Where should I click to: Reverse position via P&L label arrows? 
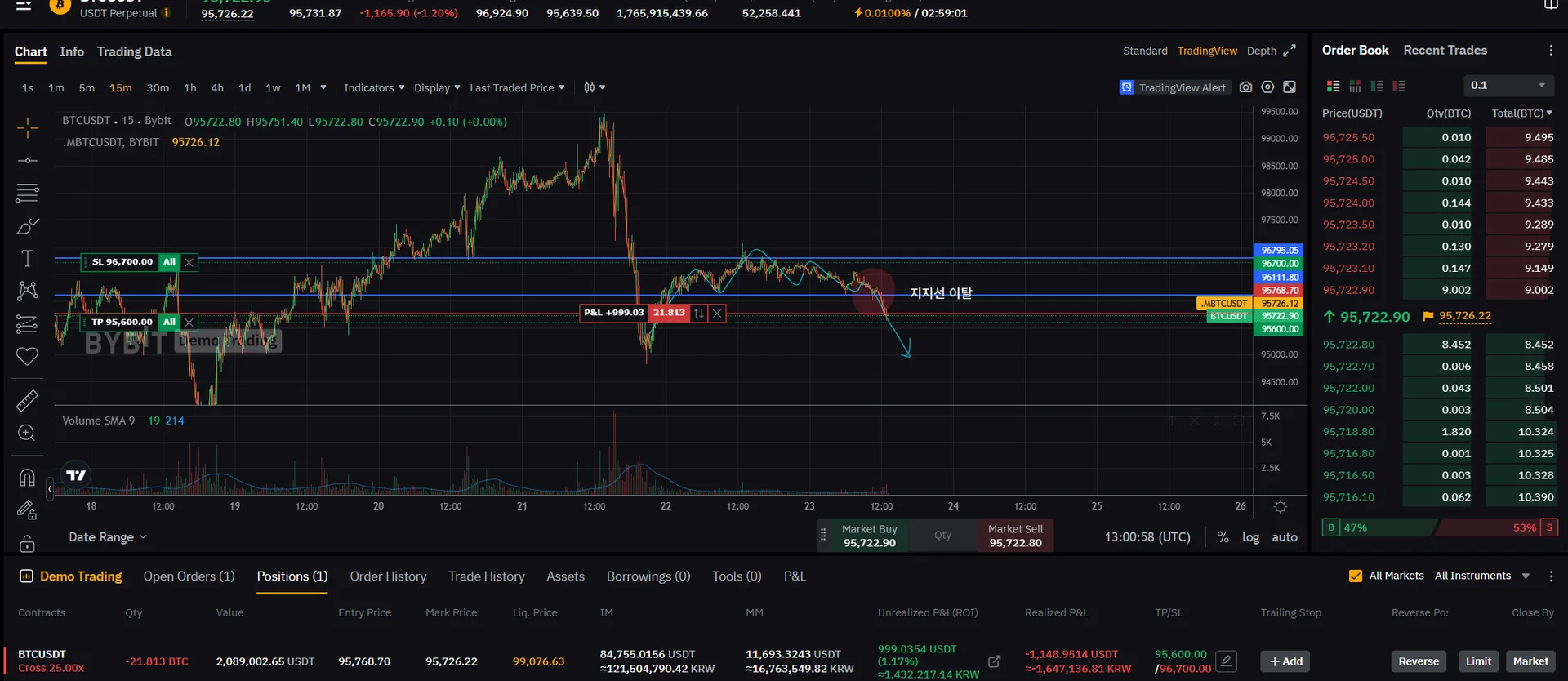coord(699,313)
